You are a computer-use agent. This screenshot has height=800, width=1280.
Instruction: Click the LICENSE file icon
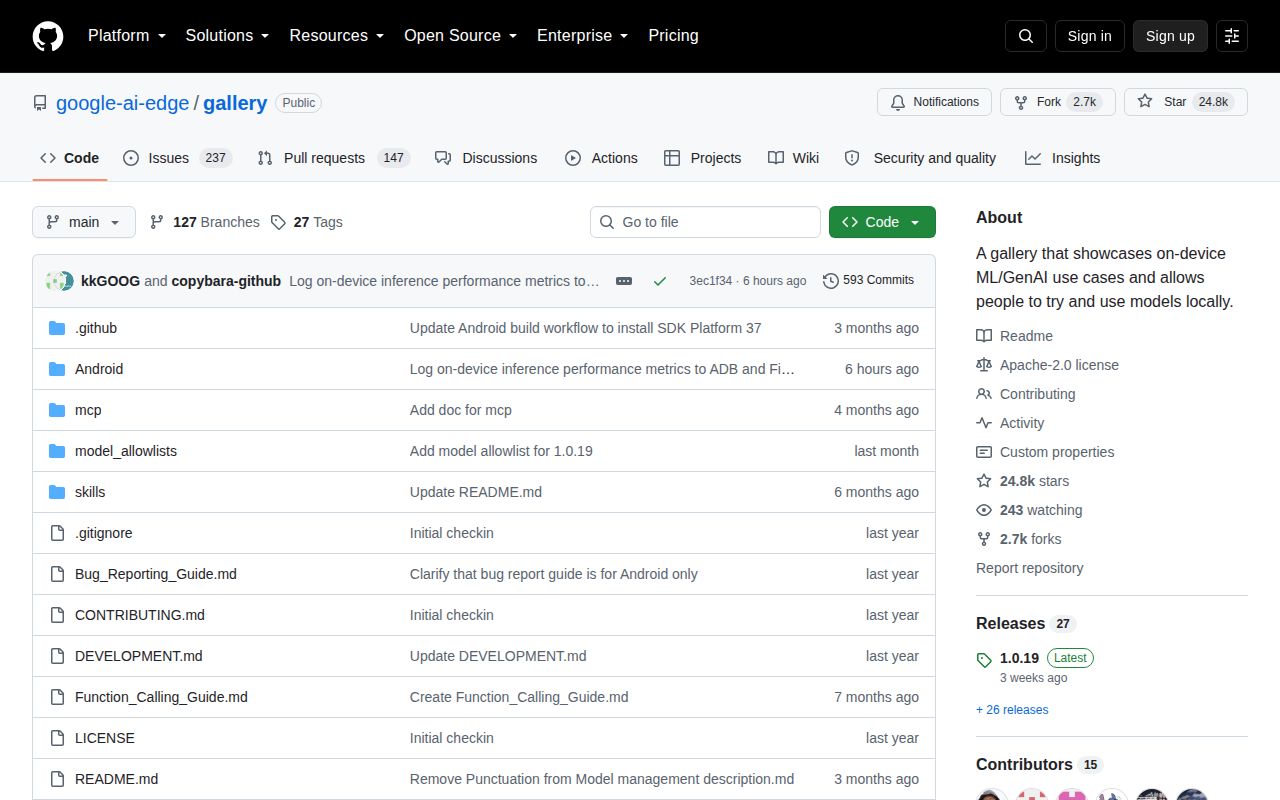tap(57, 738)
